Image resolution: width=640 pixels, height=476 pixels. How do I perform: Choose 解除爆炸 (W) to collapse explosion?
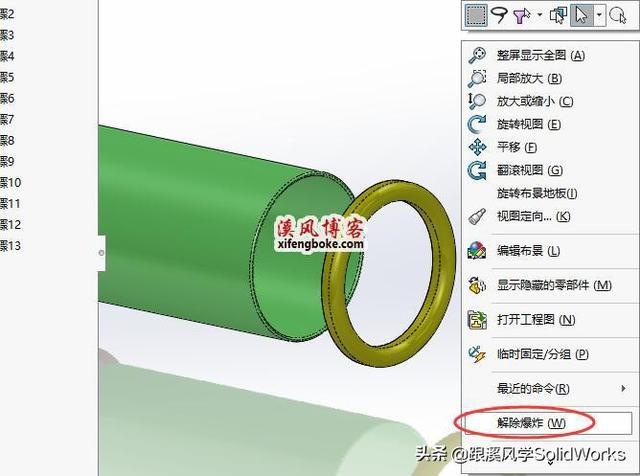pyautogui.click(x=549, y=423)
